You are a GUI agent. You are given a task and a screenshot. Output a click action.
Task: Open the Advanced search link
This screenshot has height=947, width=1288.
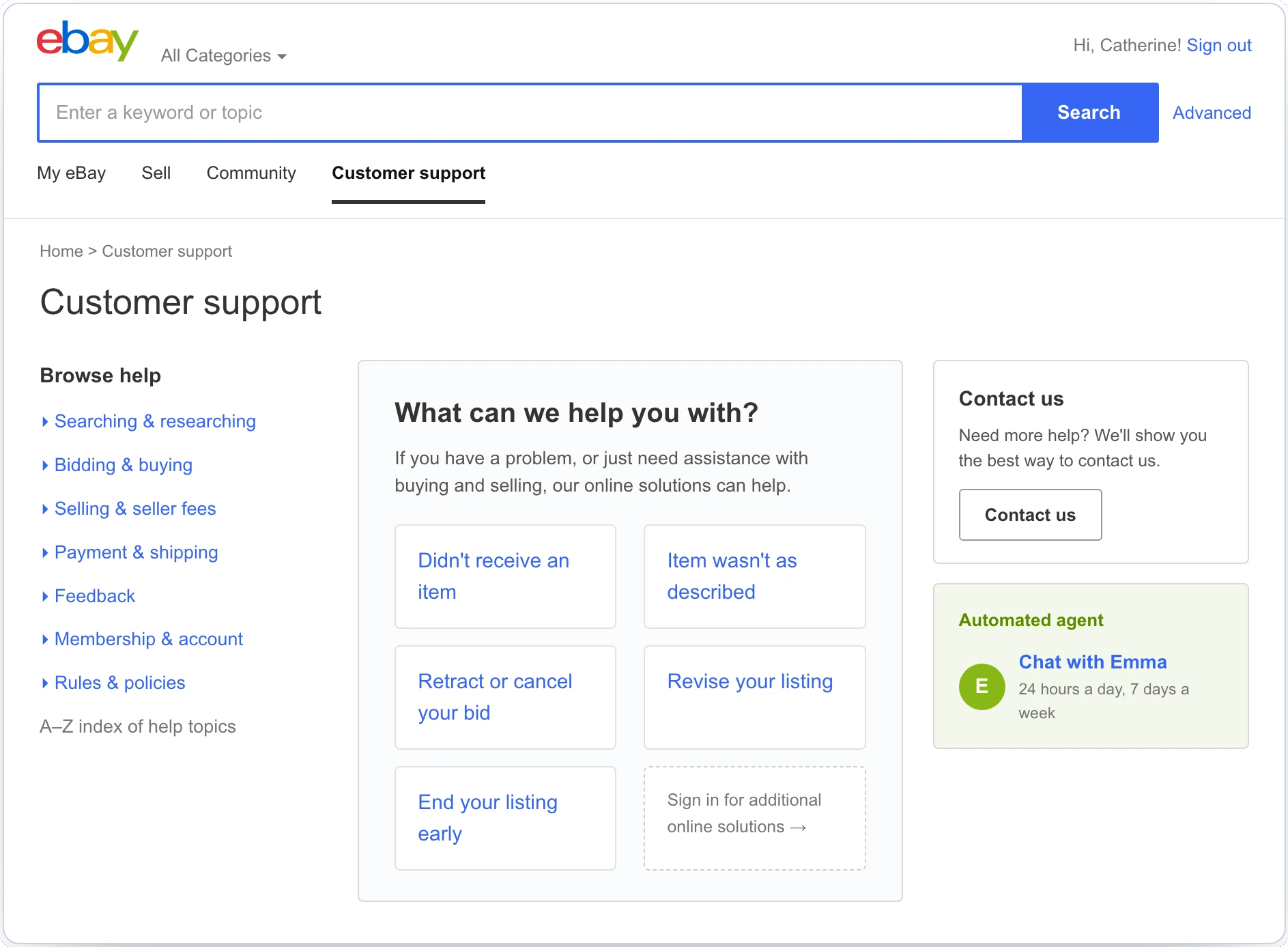click(1212, 113)
